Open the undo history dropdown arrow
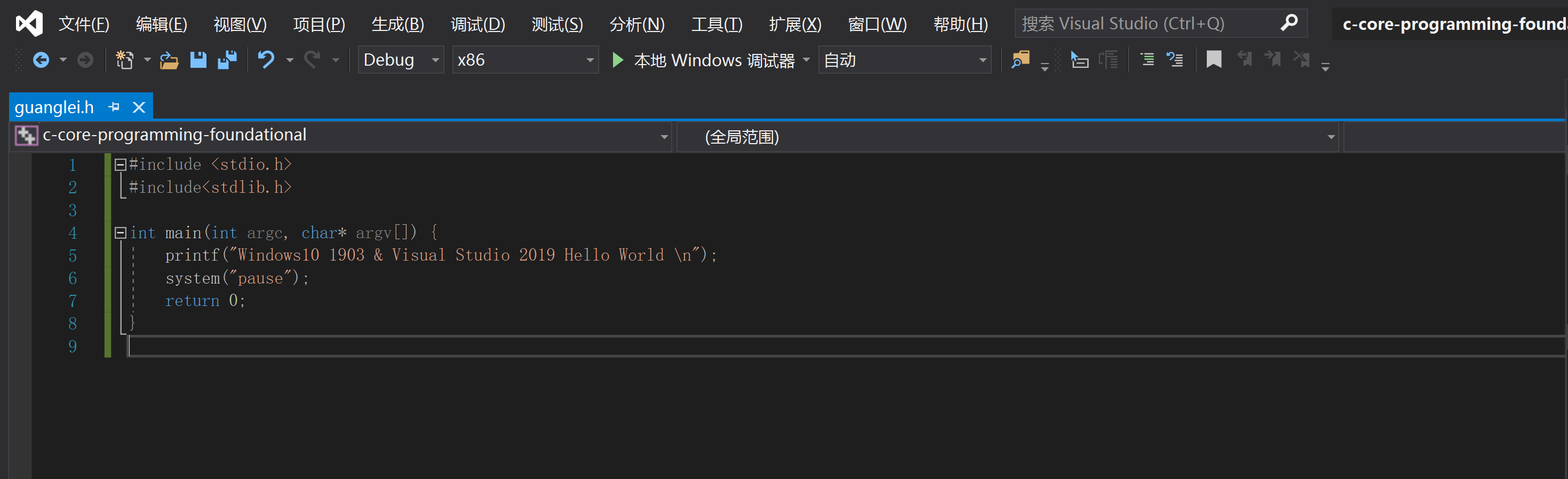Image resolution: width=1568 pixels, height=479 pixels. (x=290, y=60)
